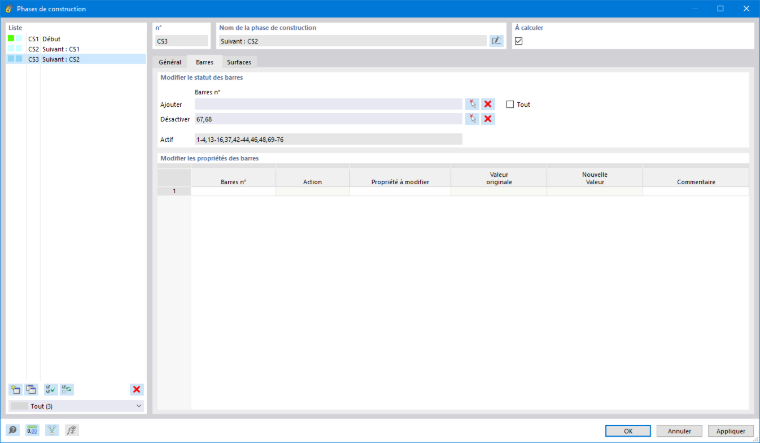Click the Action cell in row 1
This screenshot has width=760, height=443.
pos(312,191)
